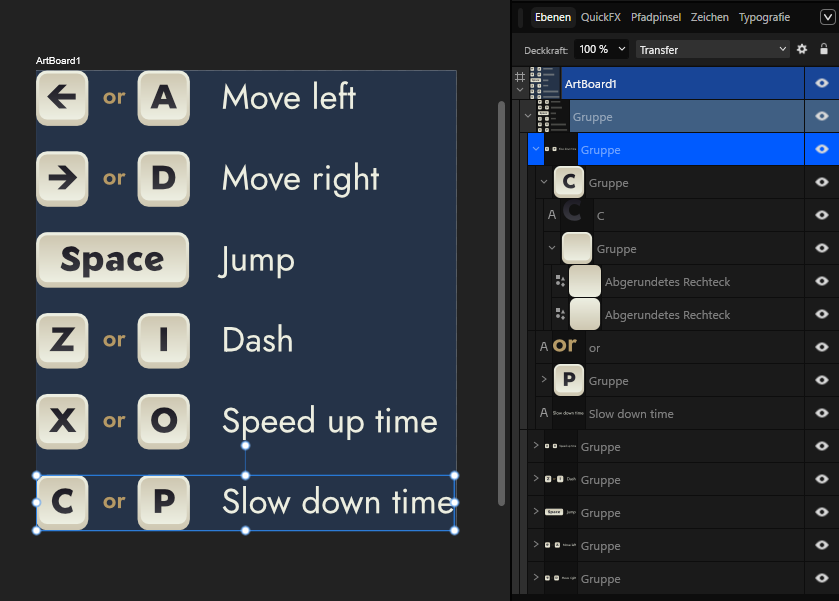
Task: Click the P key thumbnail in layers
Action: pos(569,380)
